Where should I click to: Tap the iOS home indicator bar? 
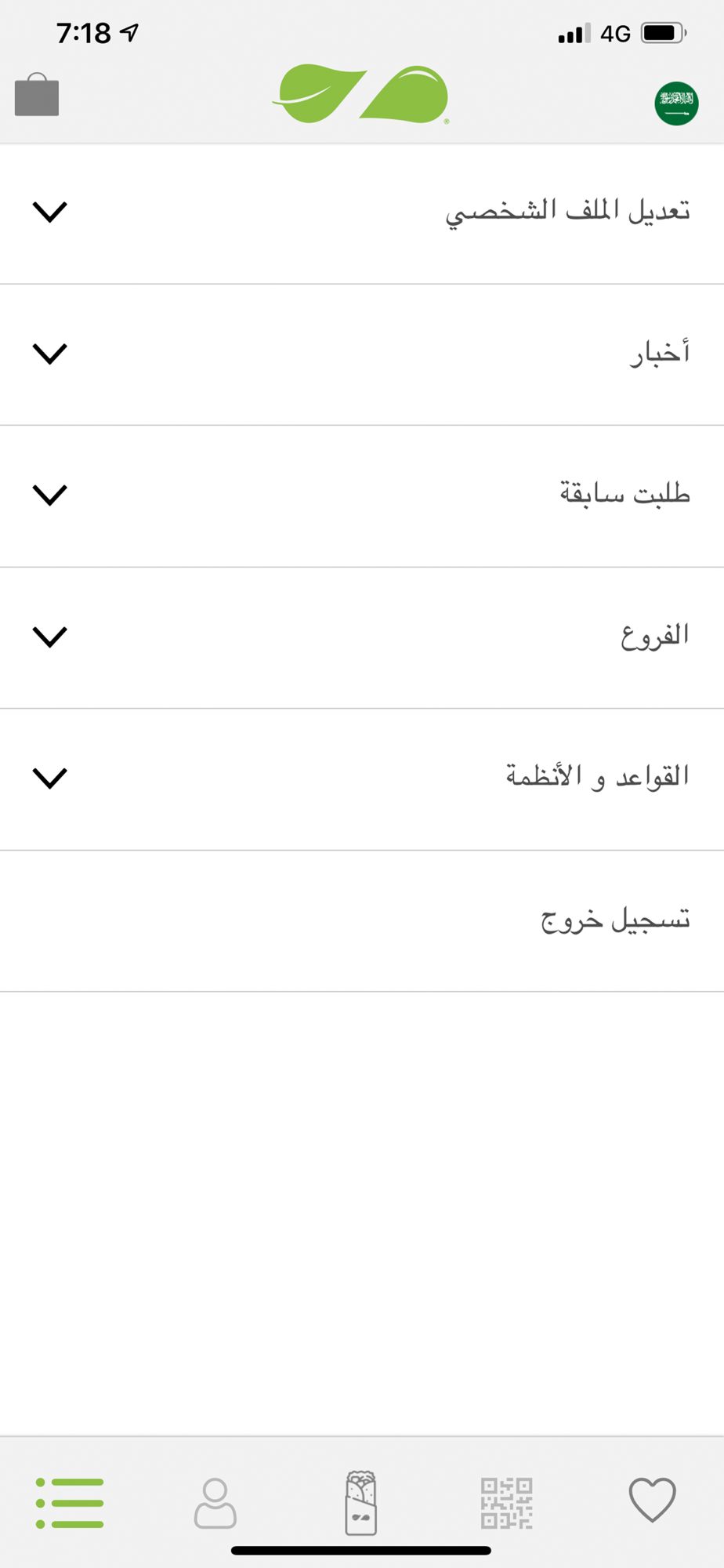(x=361, y=1550)
